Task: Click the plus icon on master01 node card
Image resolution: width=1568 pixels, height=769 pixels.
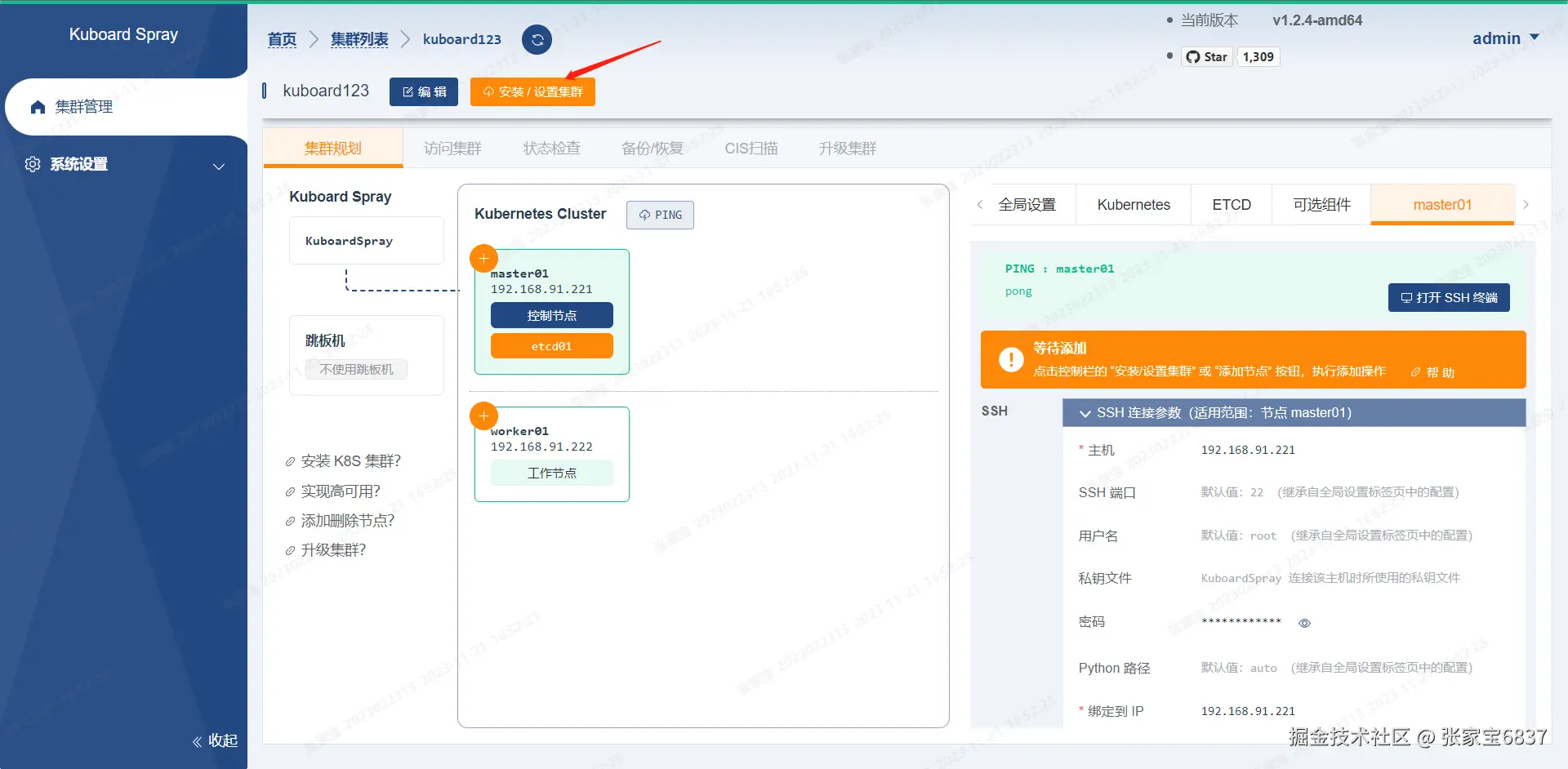Action: pyautogui.click(x=483, y=259)
